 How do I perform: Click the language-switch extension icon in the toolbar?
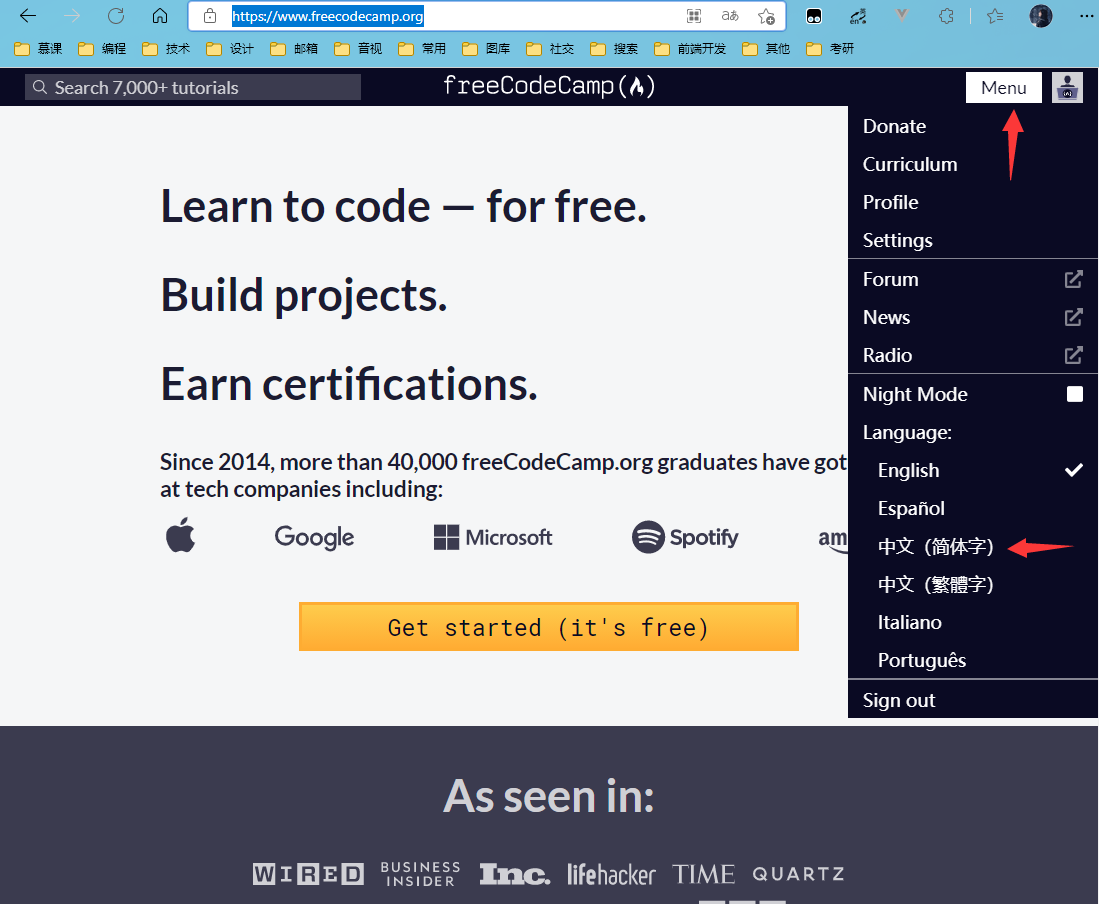click(858, 16)
